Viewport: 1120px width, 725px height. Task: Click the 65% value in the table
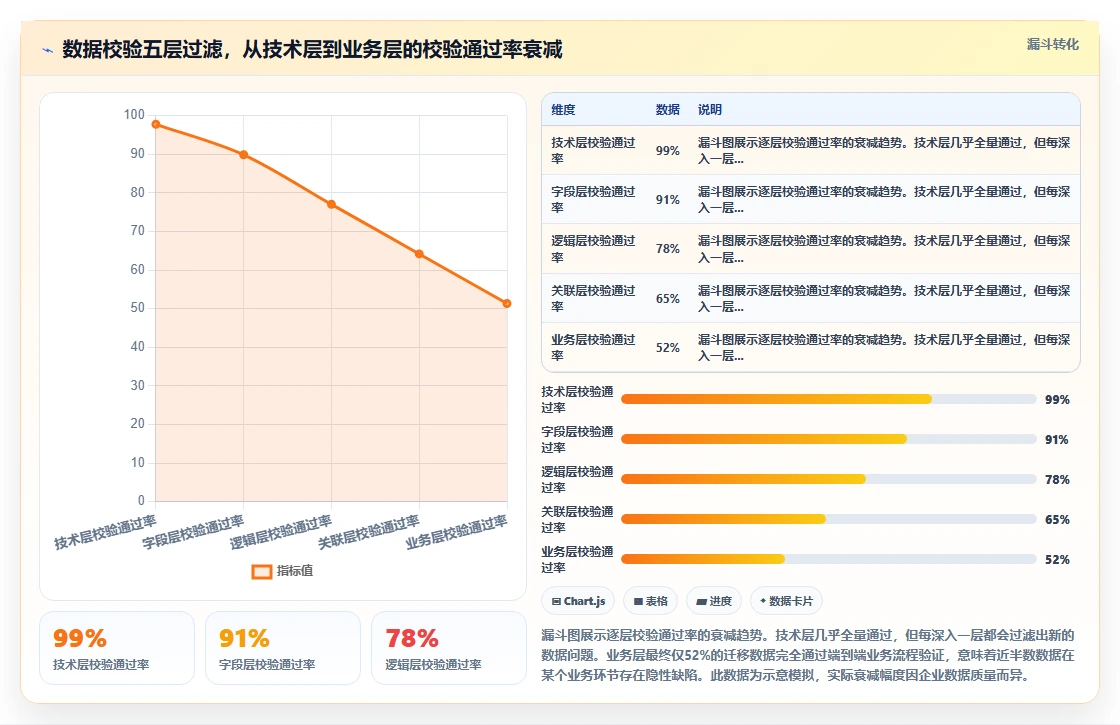coord(668,299)
